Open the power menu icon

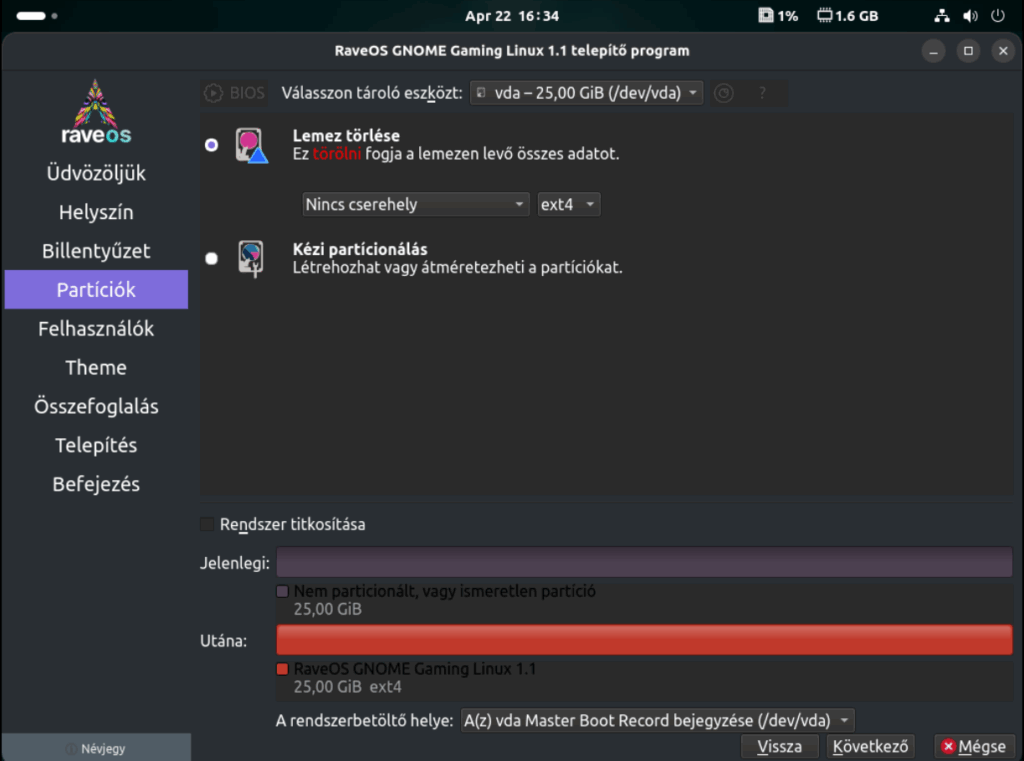pos(998,16)
